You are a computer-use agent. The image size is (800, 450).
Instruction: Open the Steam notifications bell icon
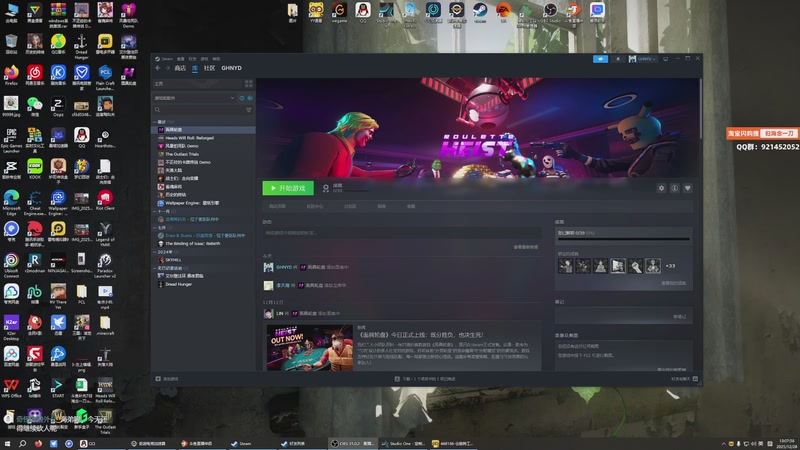(618, 59)
